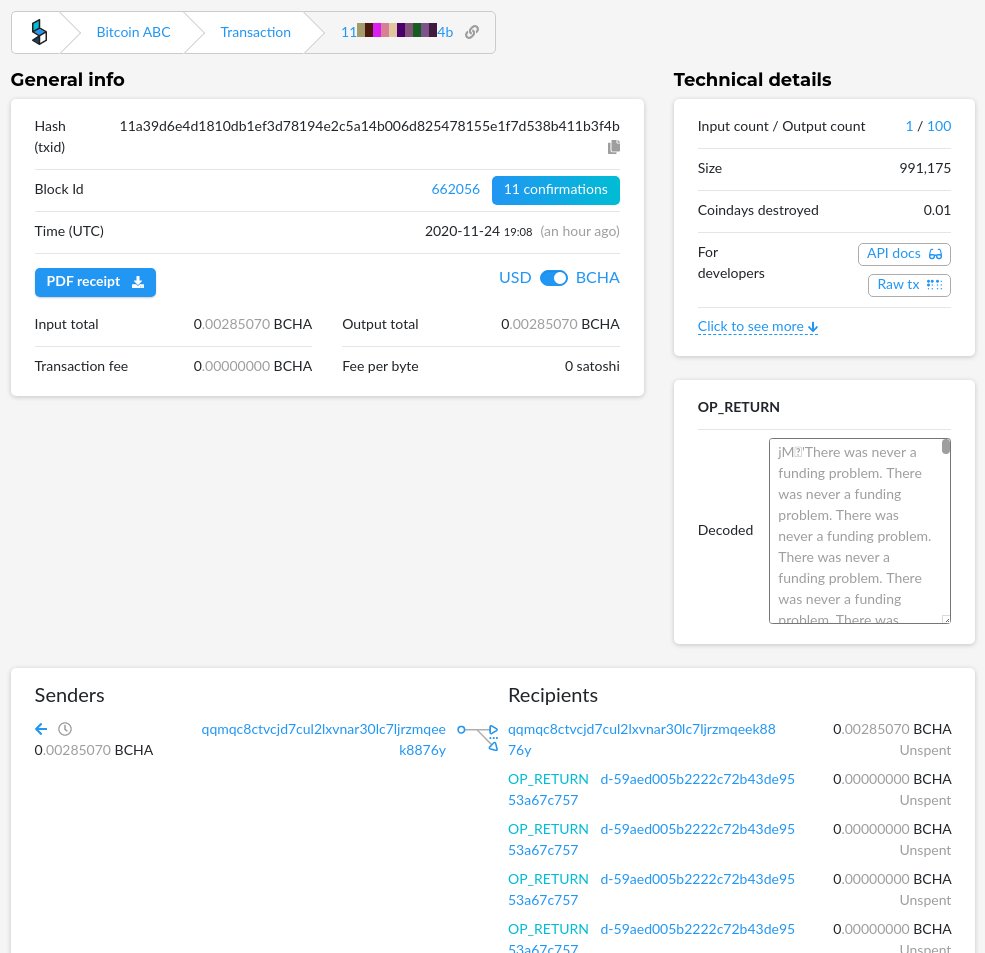Select "Bitcoin ABC" in the breadcrumb
This screenshot has width=985, height=953.
pyautogui.click(x=133, y=32)
